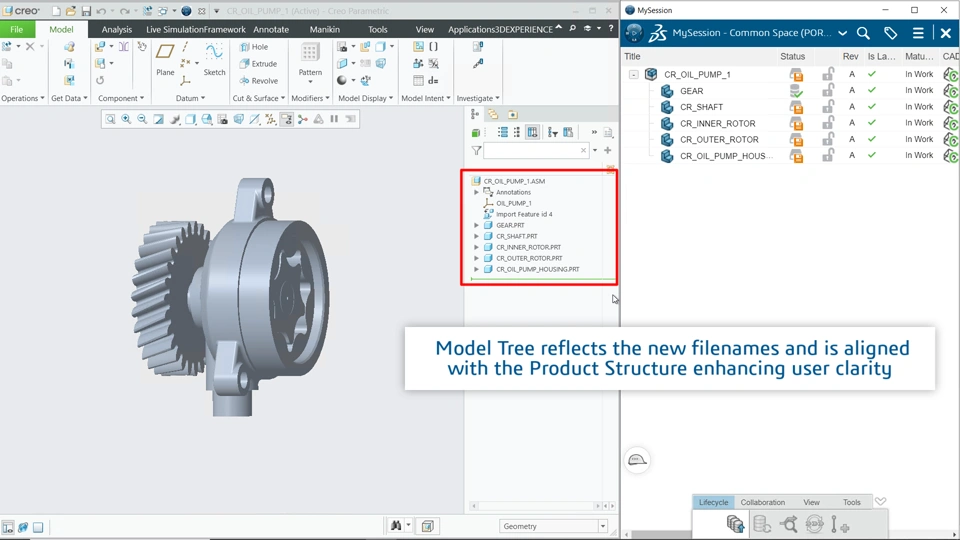The height and width of the screenshot is (540, 960).
Task: Switch to Tools tab in MySession
Action: tap(852, 502)
